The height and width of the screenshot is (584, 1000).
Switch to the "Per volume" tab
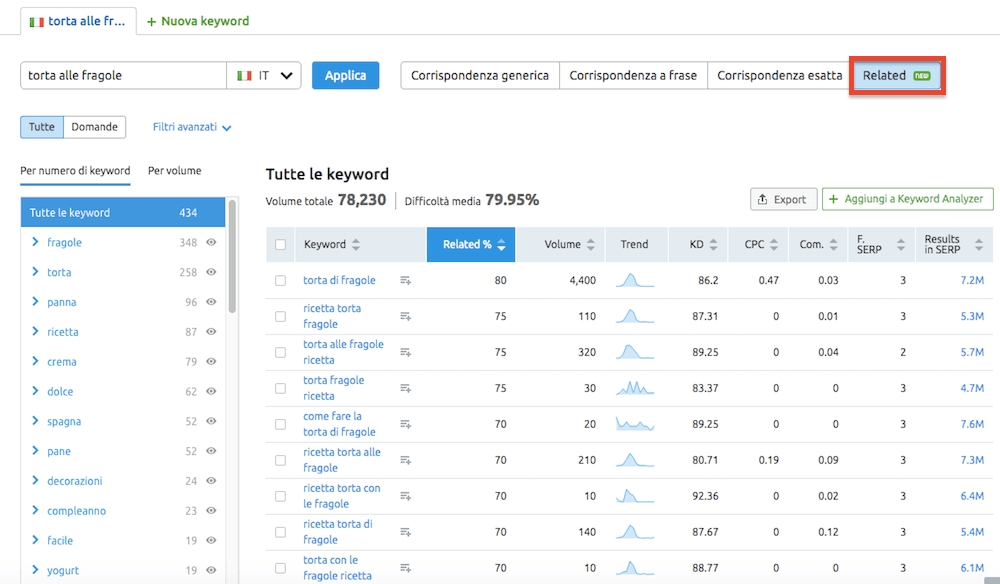point(176,171)
